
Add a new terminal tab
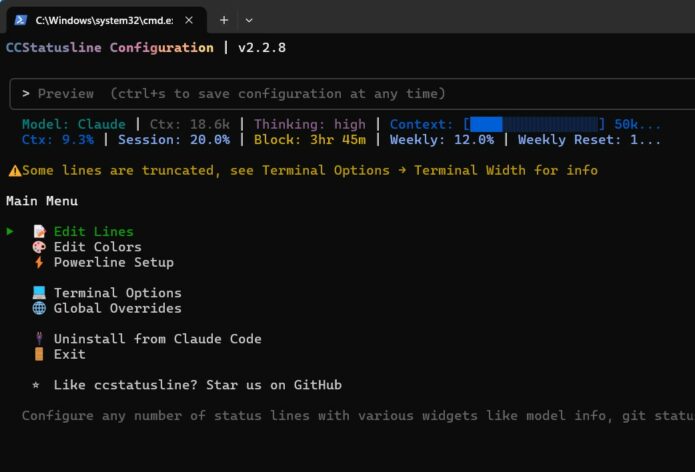[223, 19]
